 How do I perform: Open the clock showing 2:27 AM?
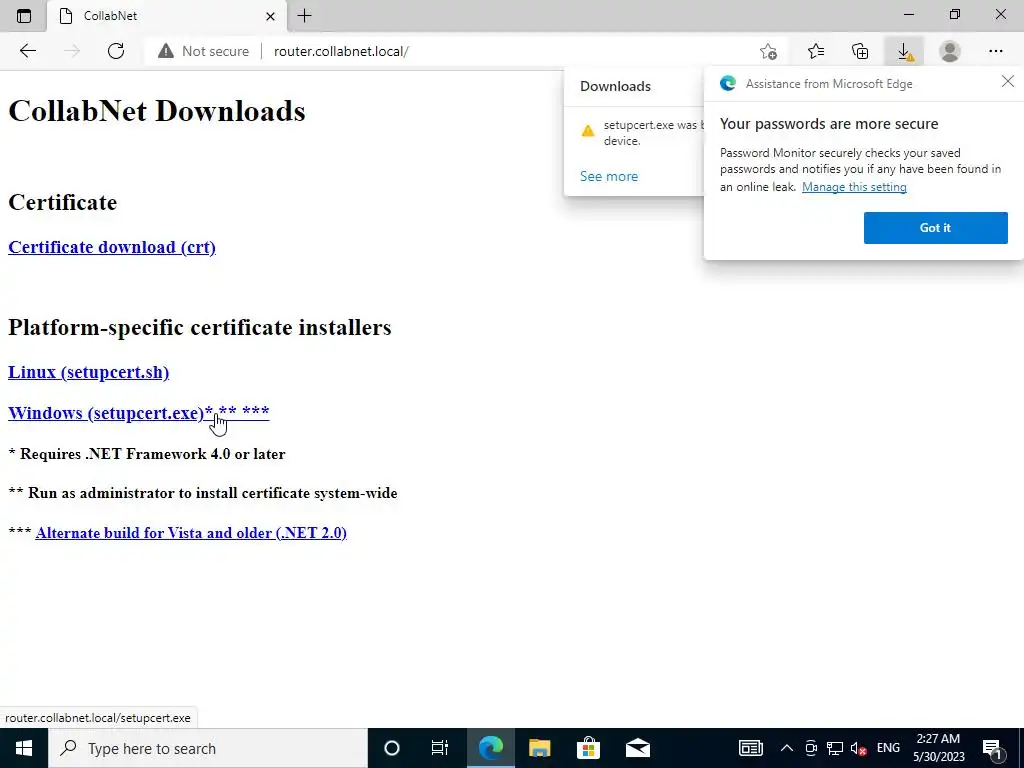938,748
